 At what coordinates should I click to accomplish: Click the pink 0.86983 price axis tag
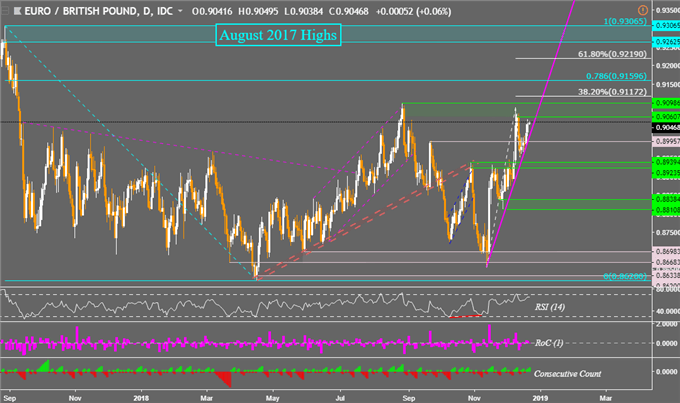pyautogui.click(x=666, y=252)
